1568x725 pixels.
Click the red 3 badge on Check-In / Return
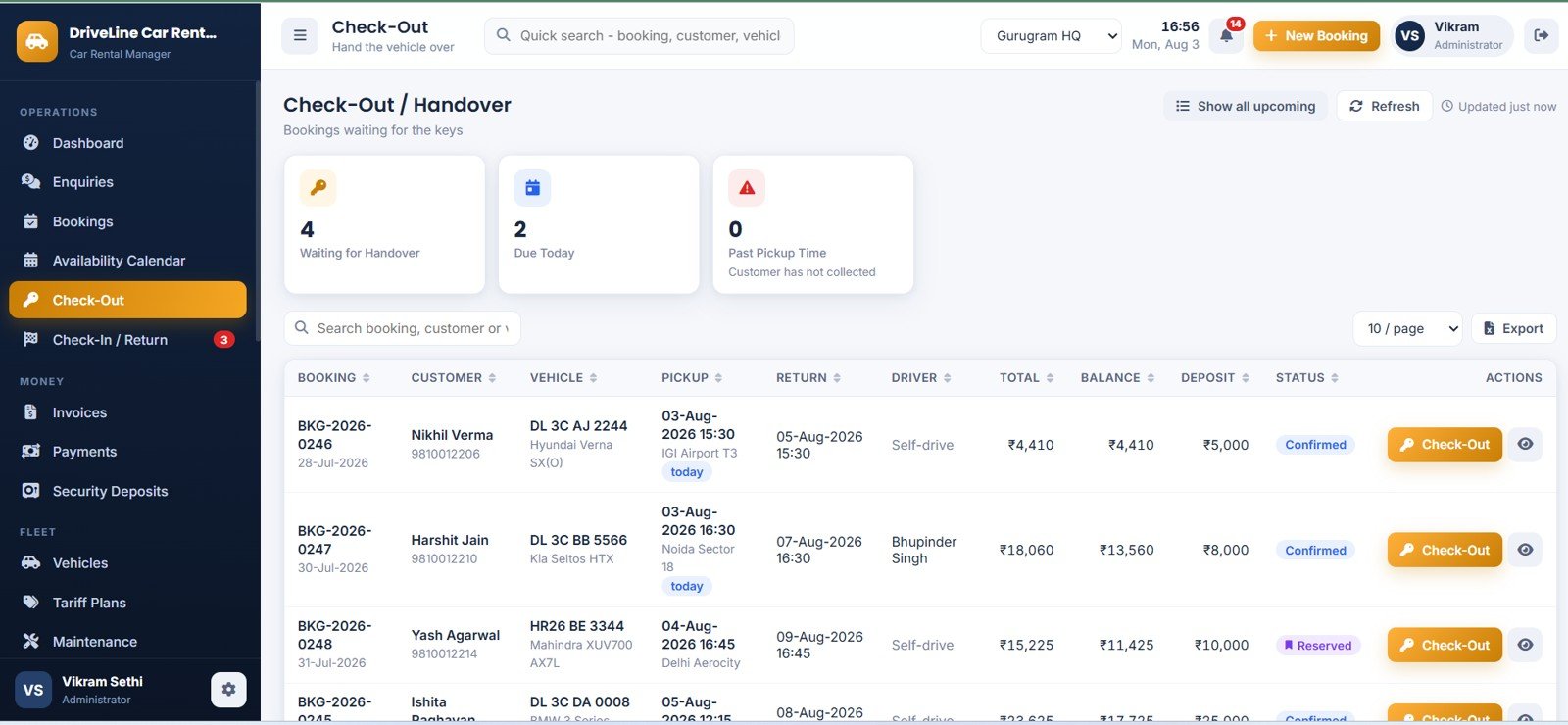point(224,340)
